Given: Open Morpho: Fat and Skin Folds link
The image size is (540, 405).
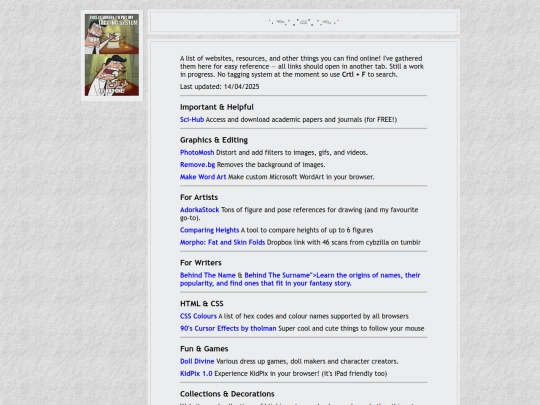Looking at the screenshot, I should [222, 242].
